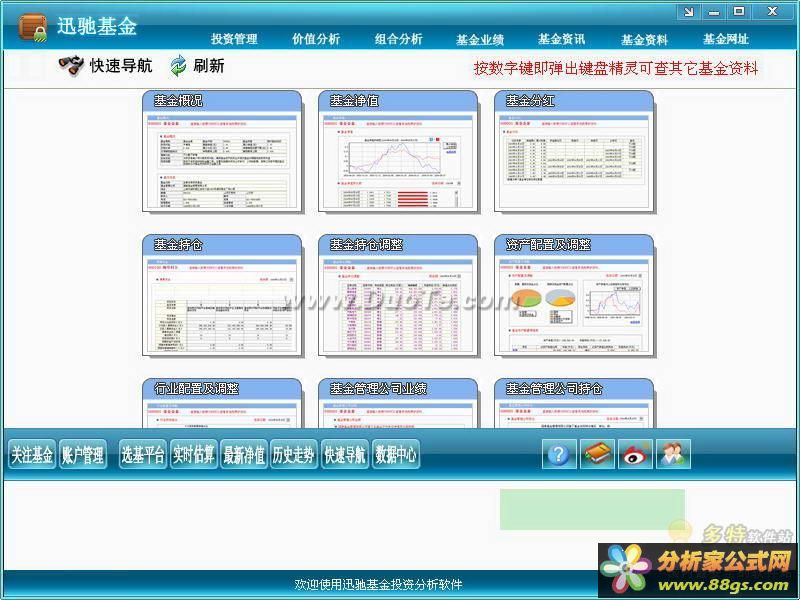The image size is (800, 600).
Task: Open the 组合分析 menu
Action: (398, 39)
